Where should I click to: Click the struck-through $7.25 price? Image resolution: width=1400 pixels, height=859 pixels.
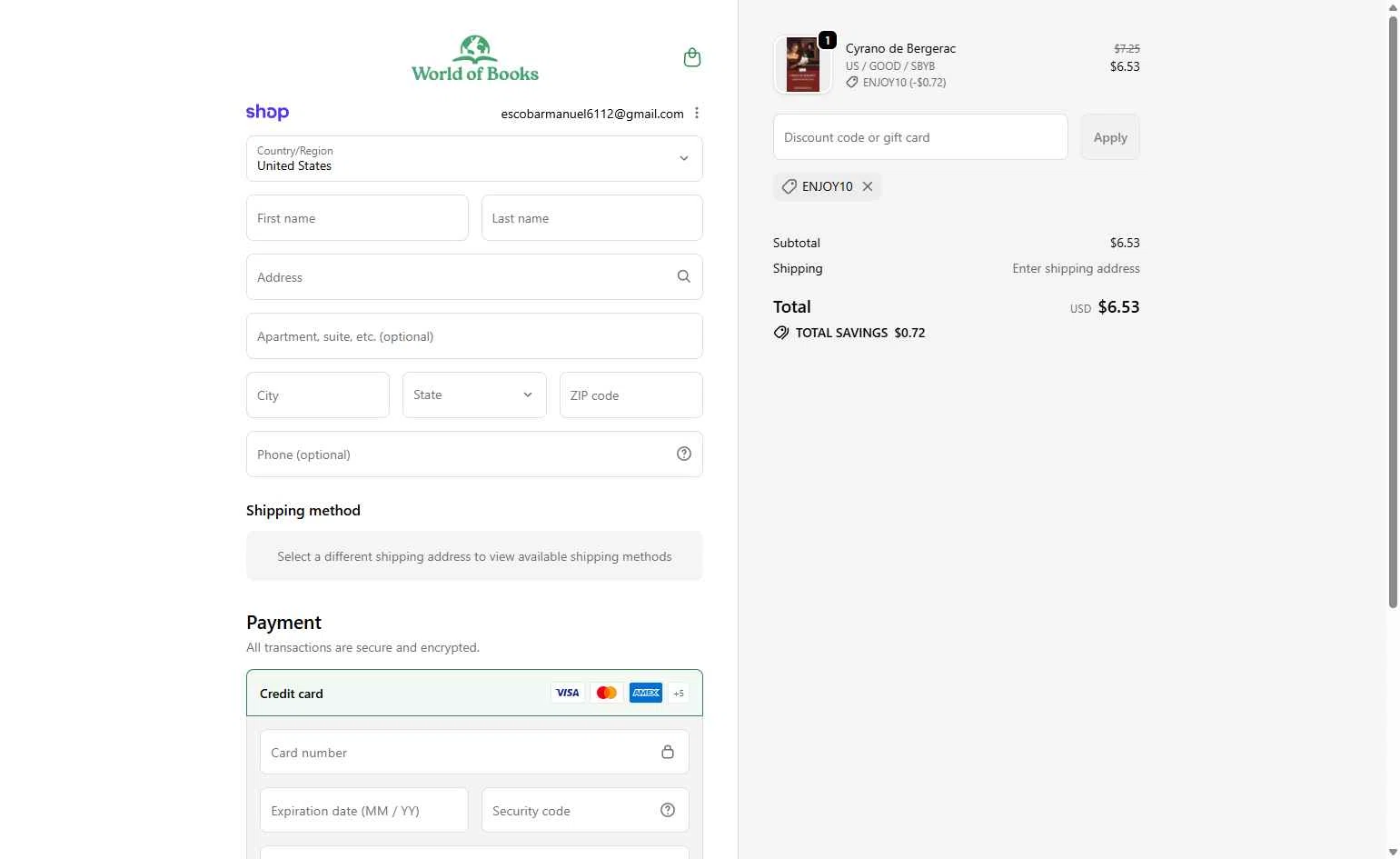[x=1127, y=48]
